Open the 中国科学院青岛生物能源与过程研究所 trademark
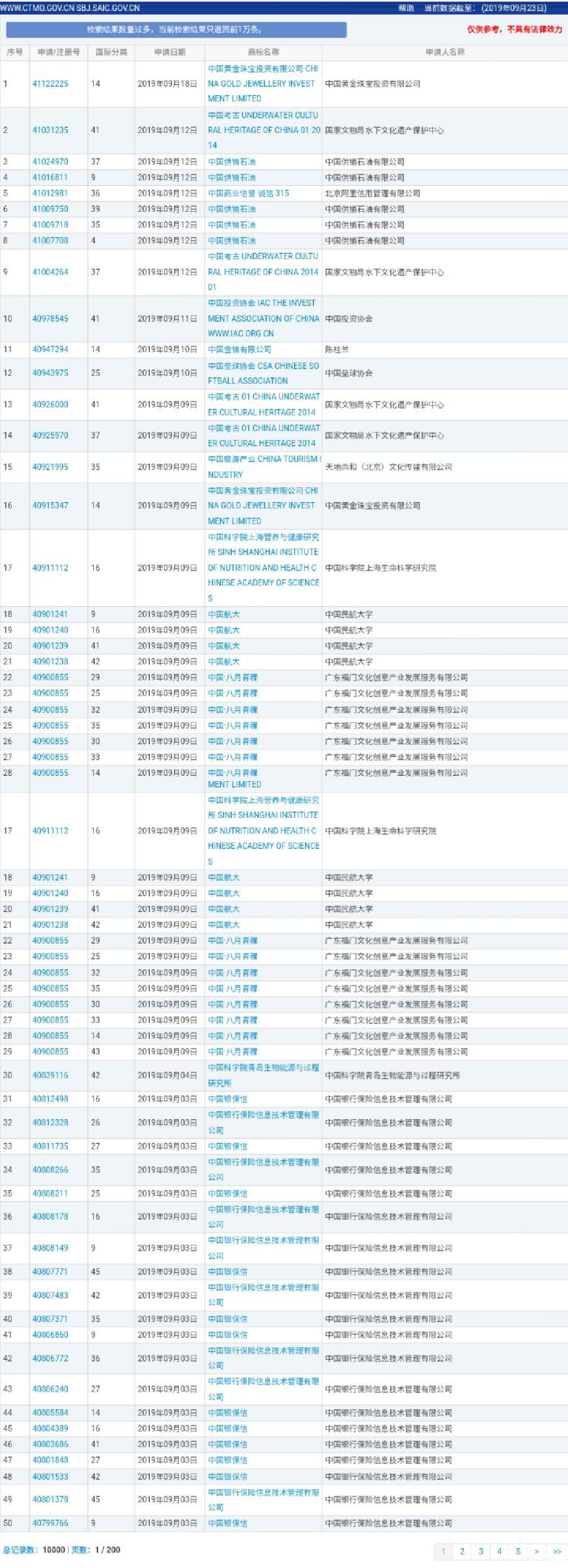The height and width of the screenshot is (1568, 568). (263, 1075)
